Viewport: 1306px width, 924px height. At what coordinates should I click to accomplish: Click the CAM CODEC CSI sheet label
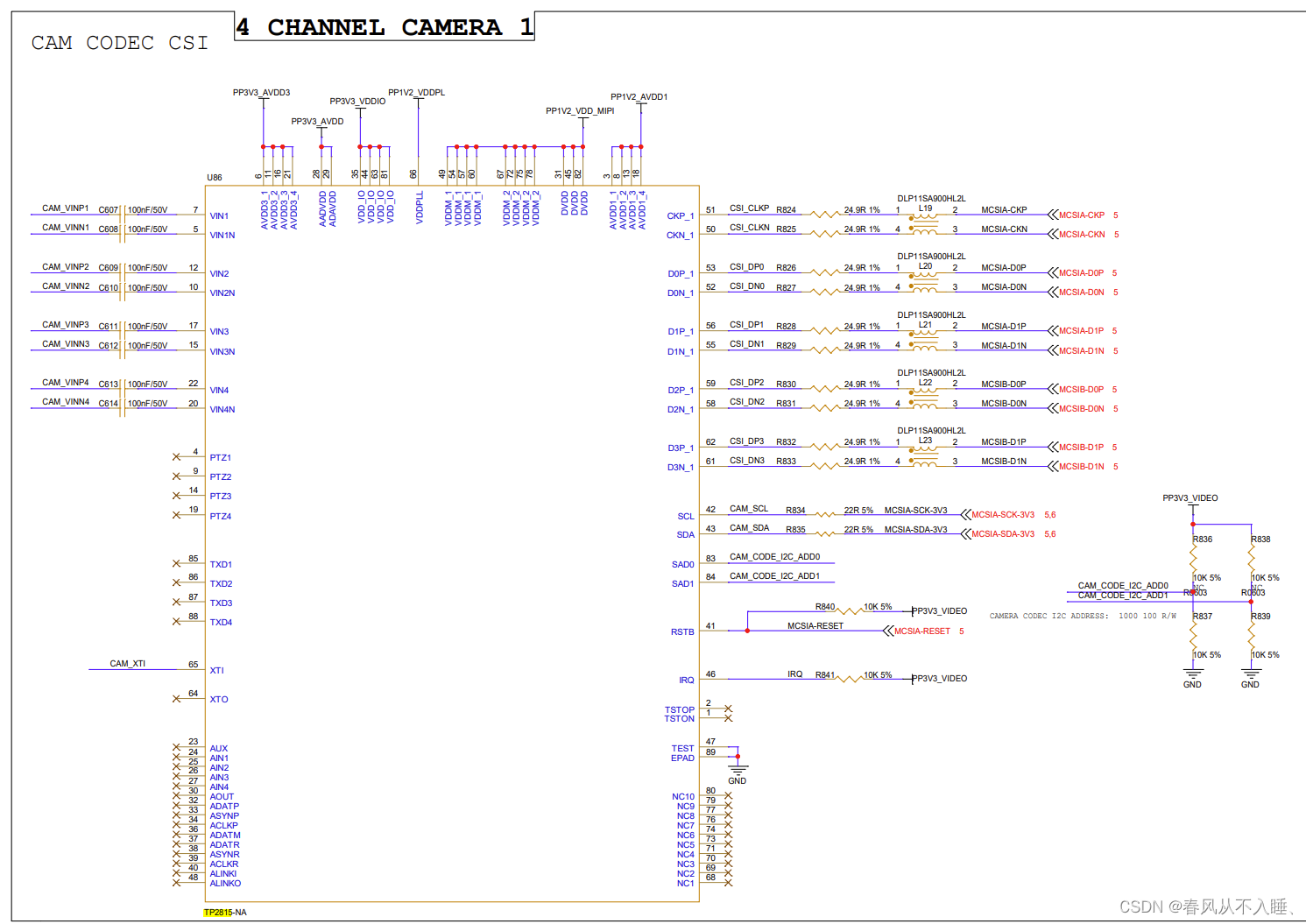click(x=120, y=42)
